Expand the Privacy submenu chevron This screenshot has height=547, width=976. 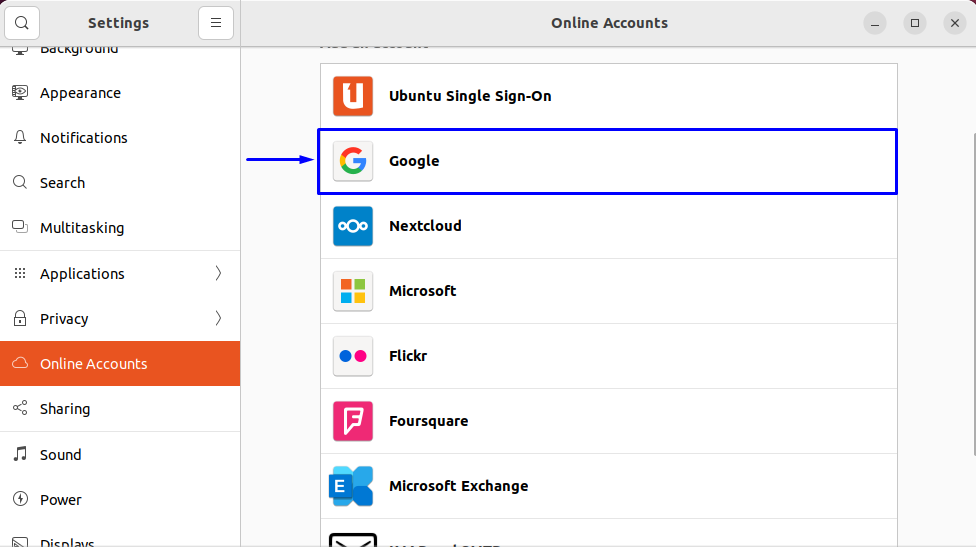pos(218,318)
